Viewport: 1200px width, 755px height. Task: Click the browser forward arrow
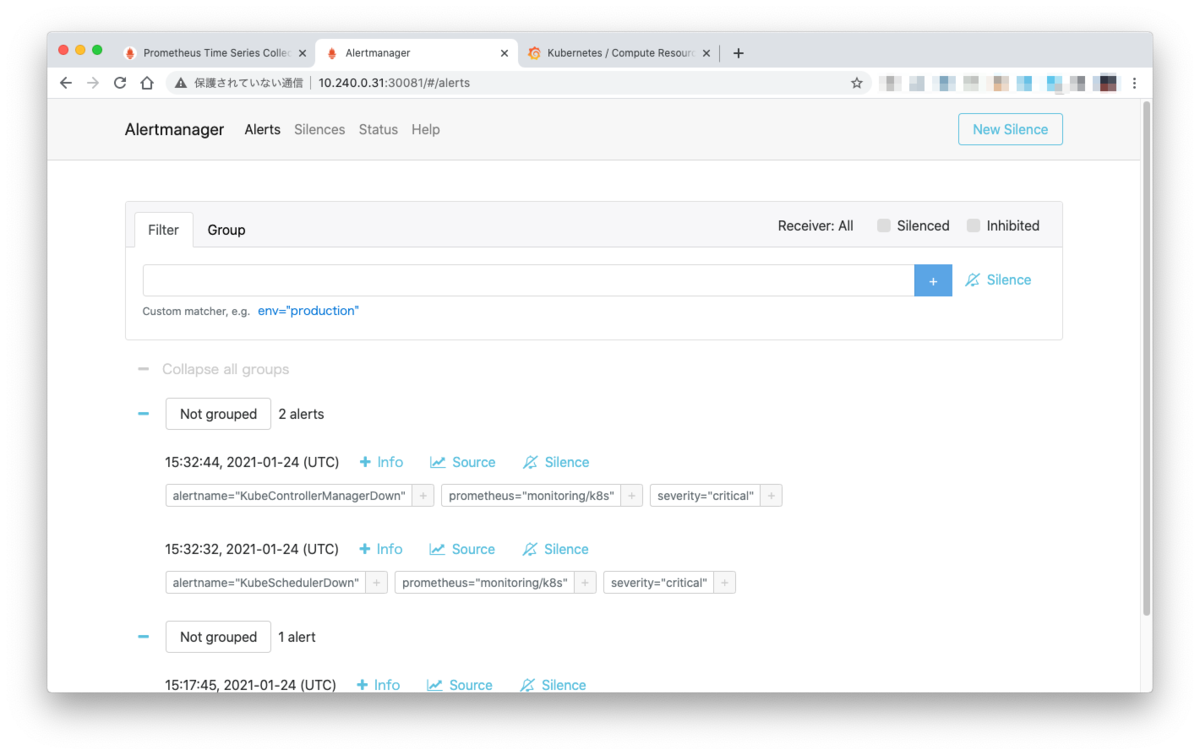click(x=93, y=83)
